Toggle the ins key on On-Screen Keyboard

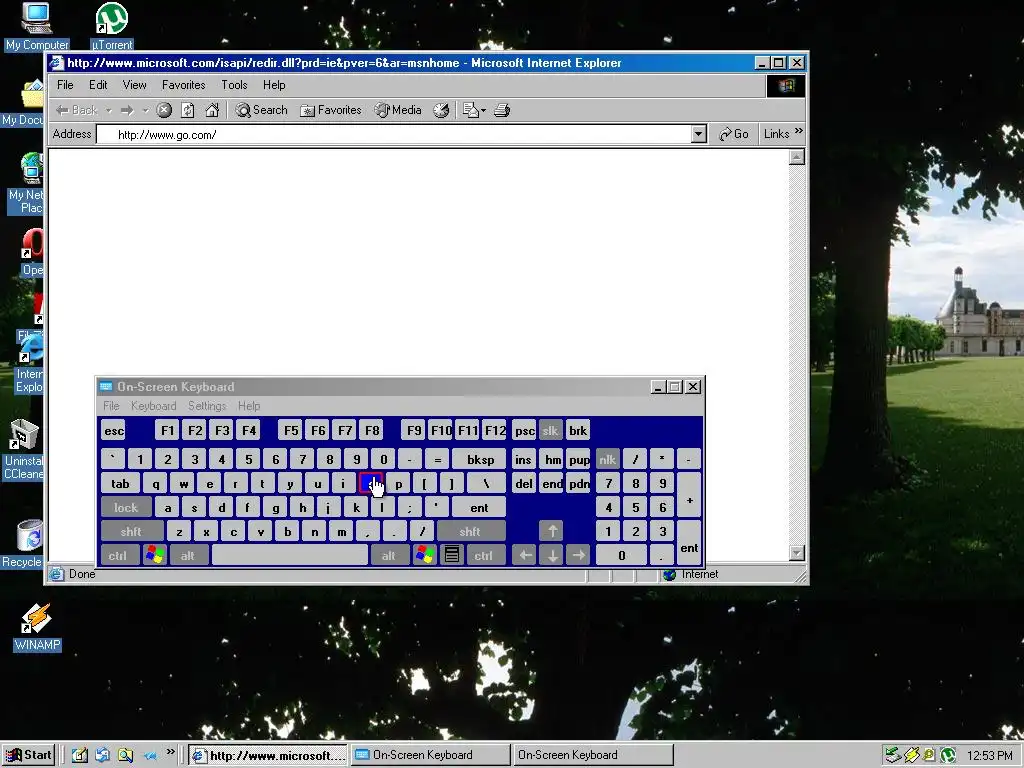[x=524, y=459]
